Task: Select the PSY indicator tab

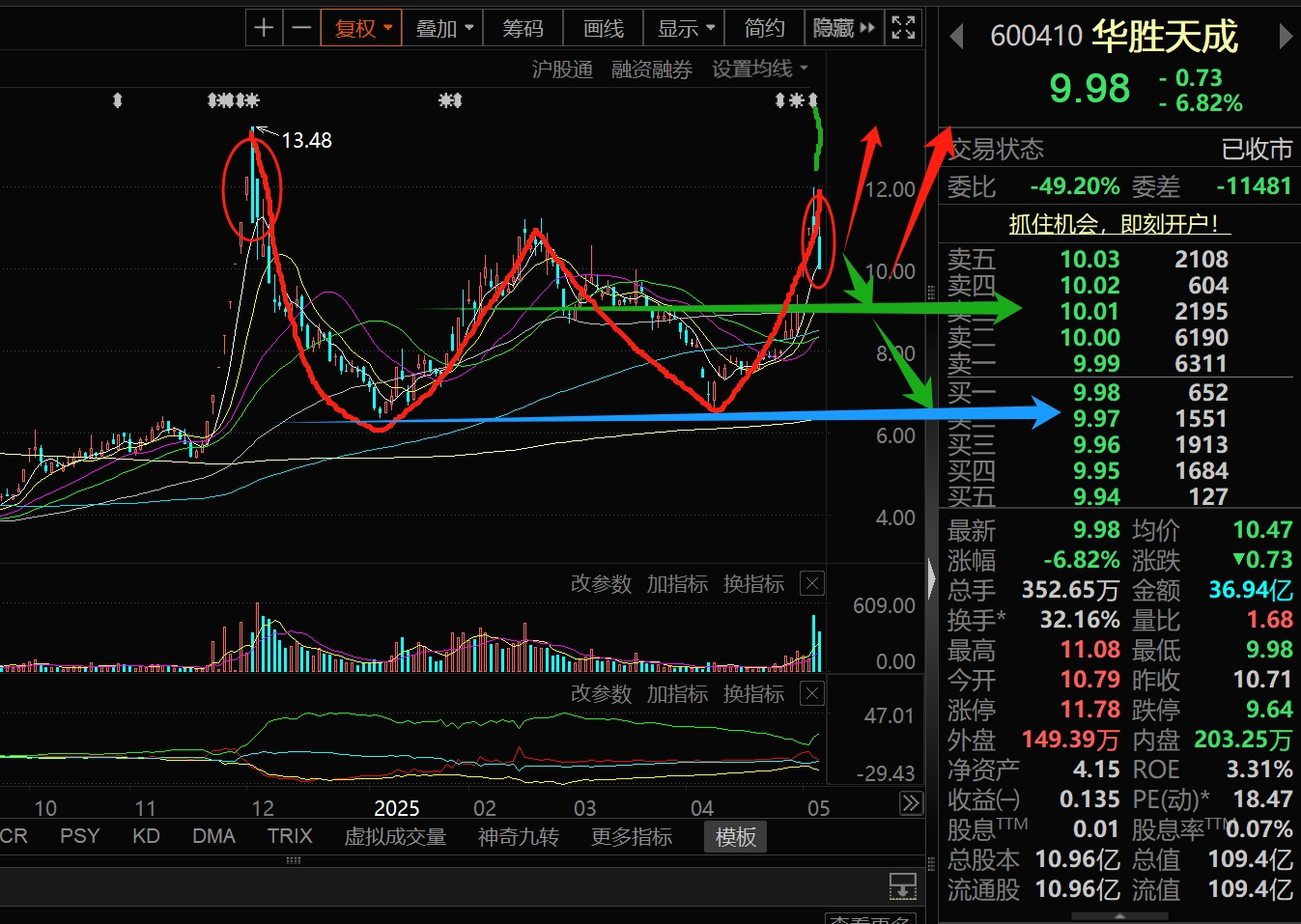Action: coord(79,836)
